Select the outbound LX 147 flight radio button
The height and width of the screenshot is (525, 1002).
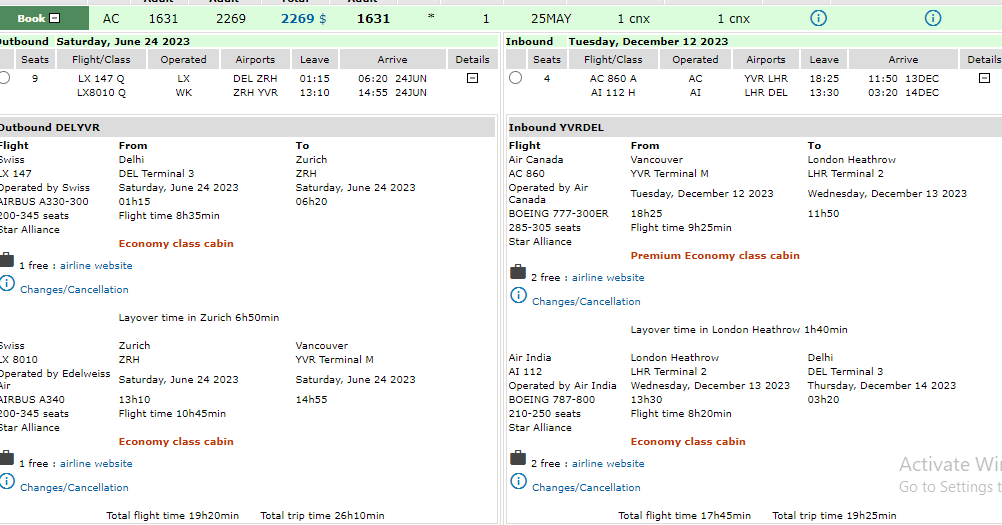point(5,78)
